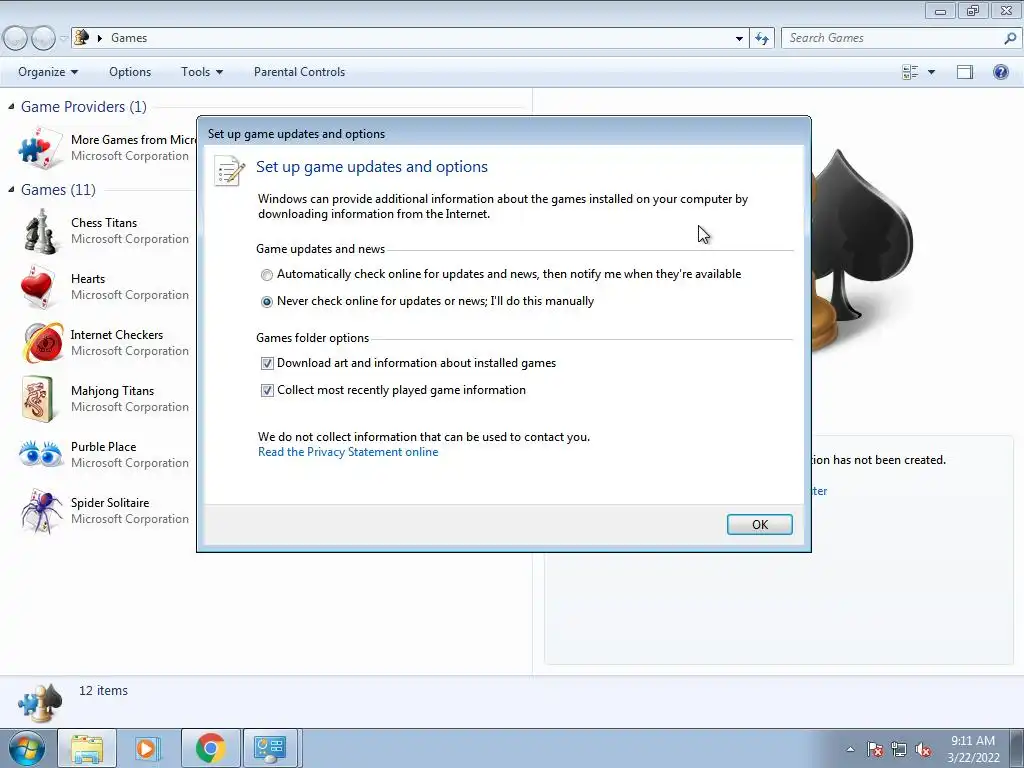Select the Chess Titans game icon
The image size is (1024, 768).
[40, 231]
